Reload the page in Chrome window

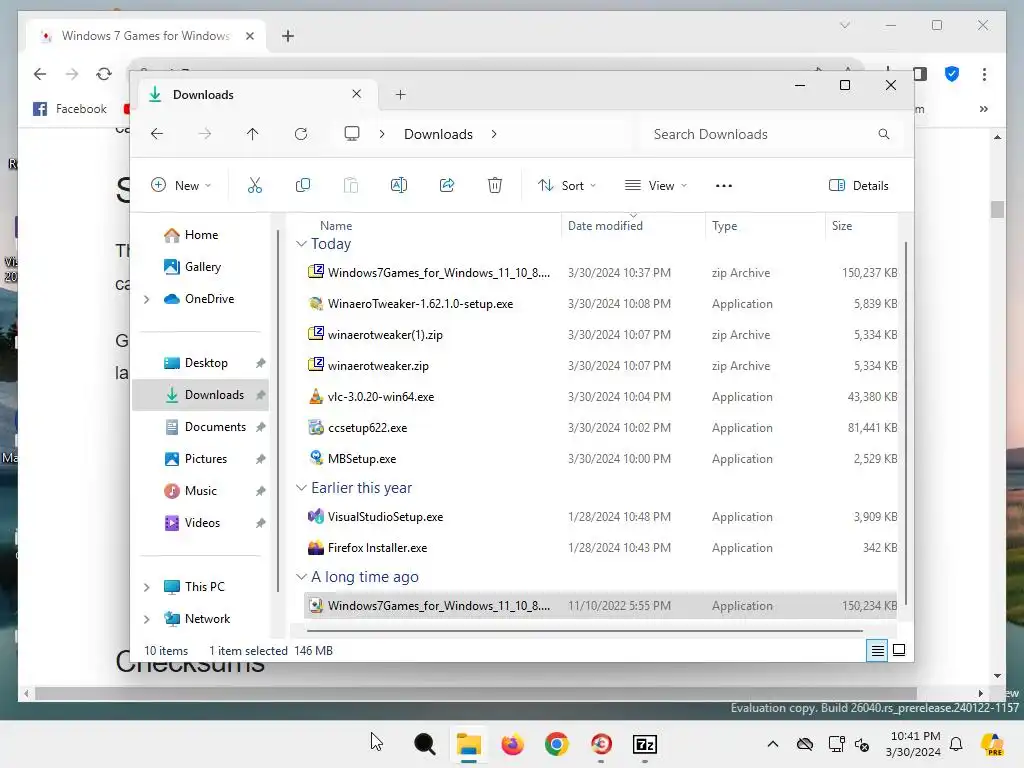104,74
